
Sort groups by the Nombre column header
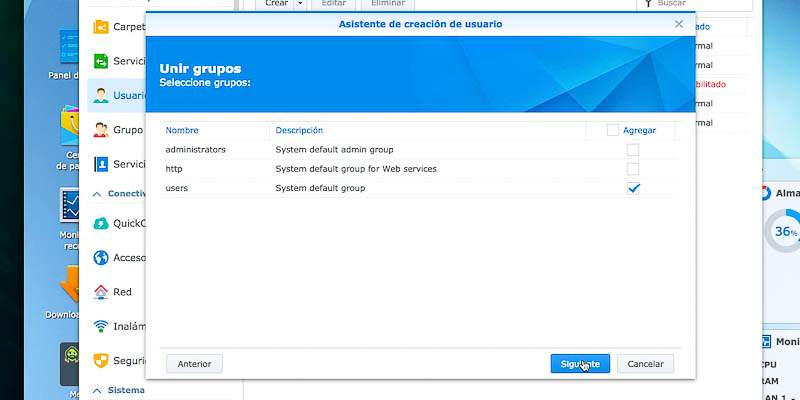[x=182, y=130]
